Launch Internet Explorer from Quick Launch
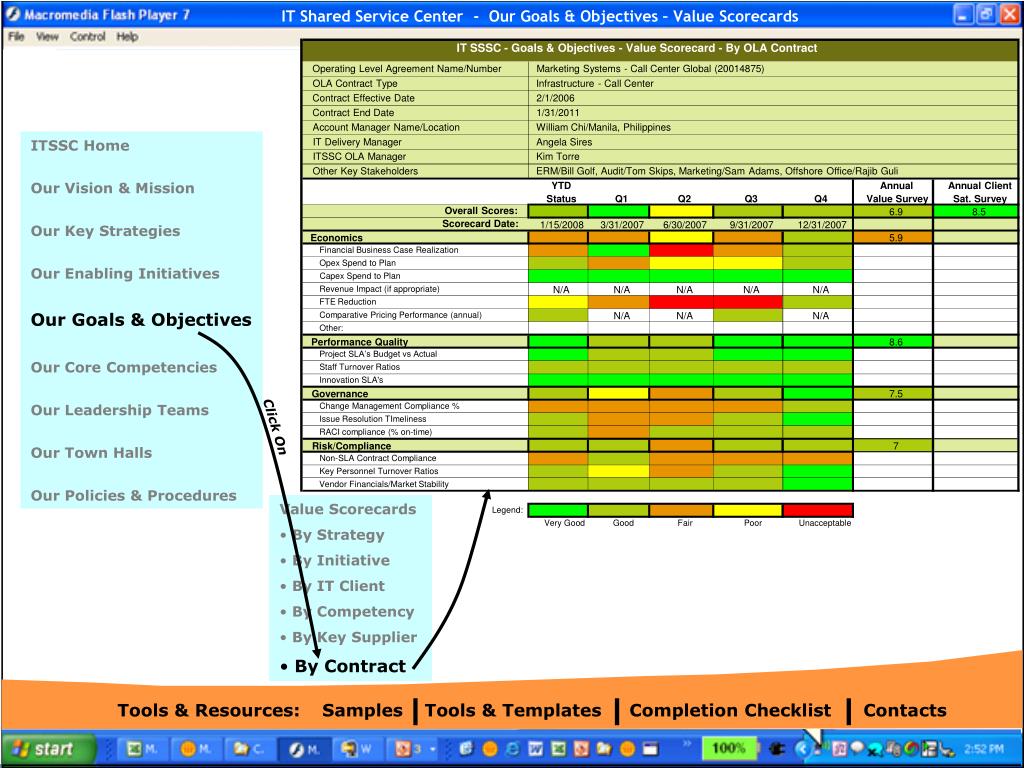The height and width of the screenshot is (768, 1024). click(x=513, y=749)
